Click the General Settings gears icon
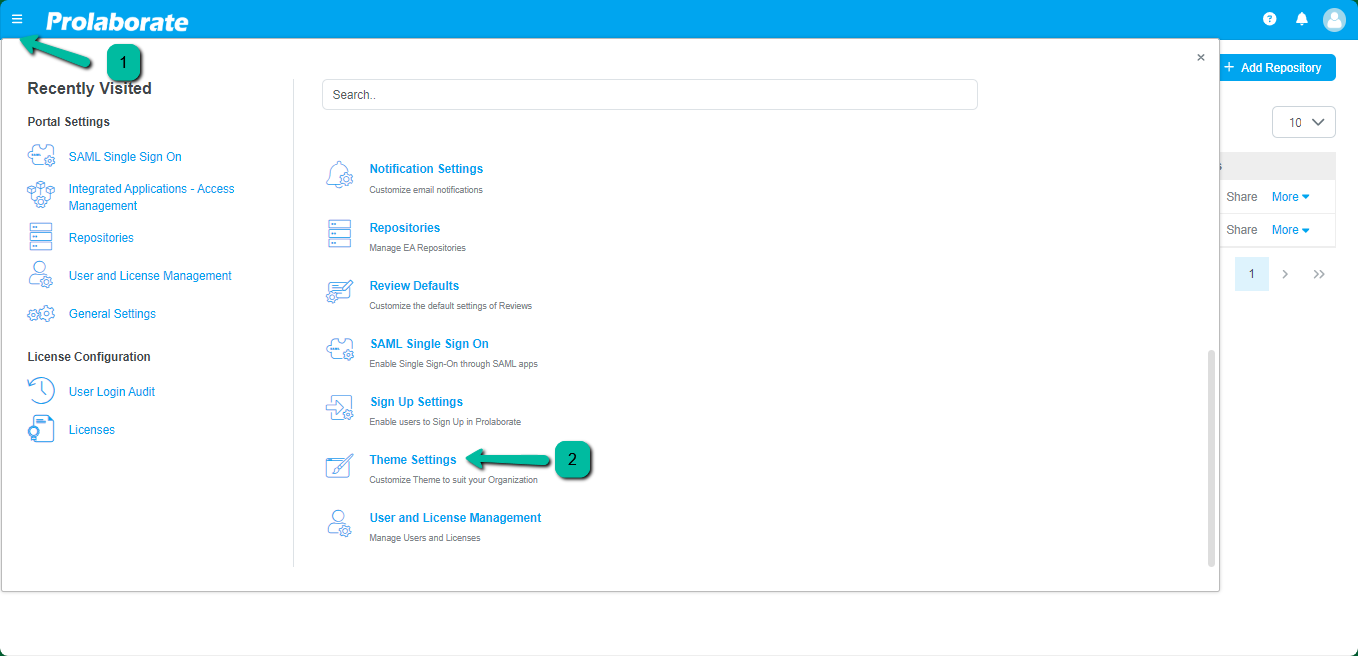Image resolution: width=1358 pixels, height=656 pixels. pyautogui.click(x=41, y=314)
